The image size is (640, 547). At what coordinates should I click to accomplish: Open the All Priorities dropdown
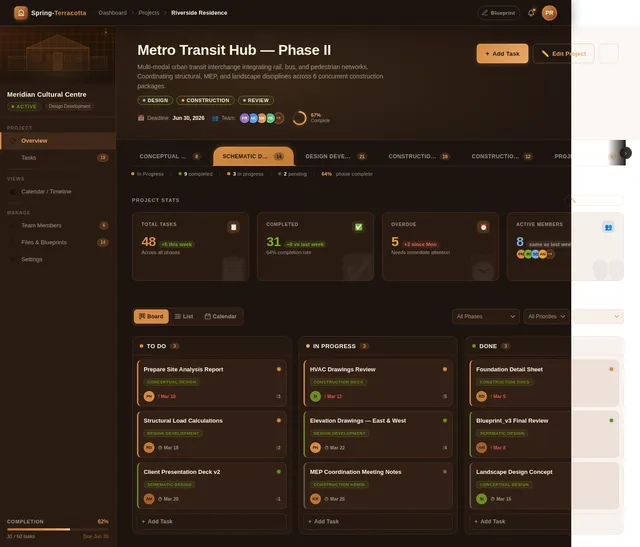[546, 316]
